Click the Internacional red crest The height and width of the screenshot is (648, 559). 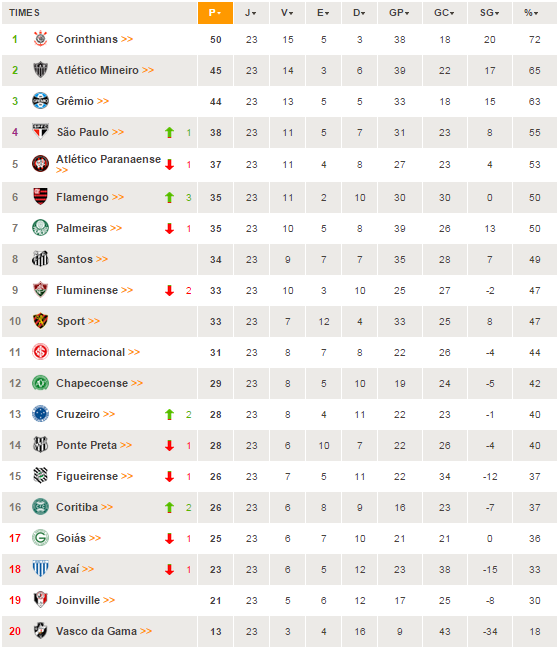[40, 352]
